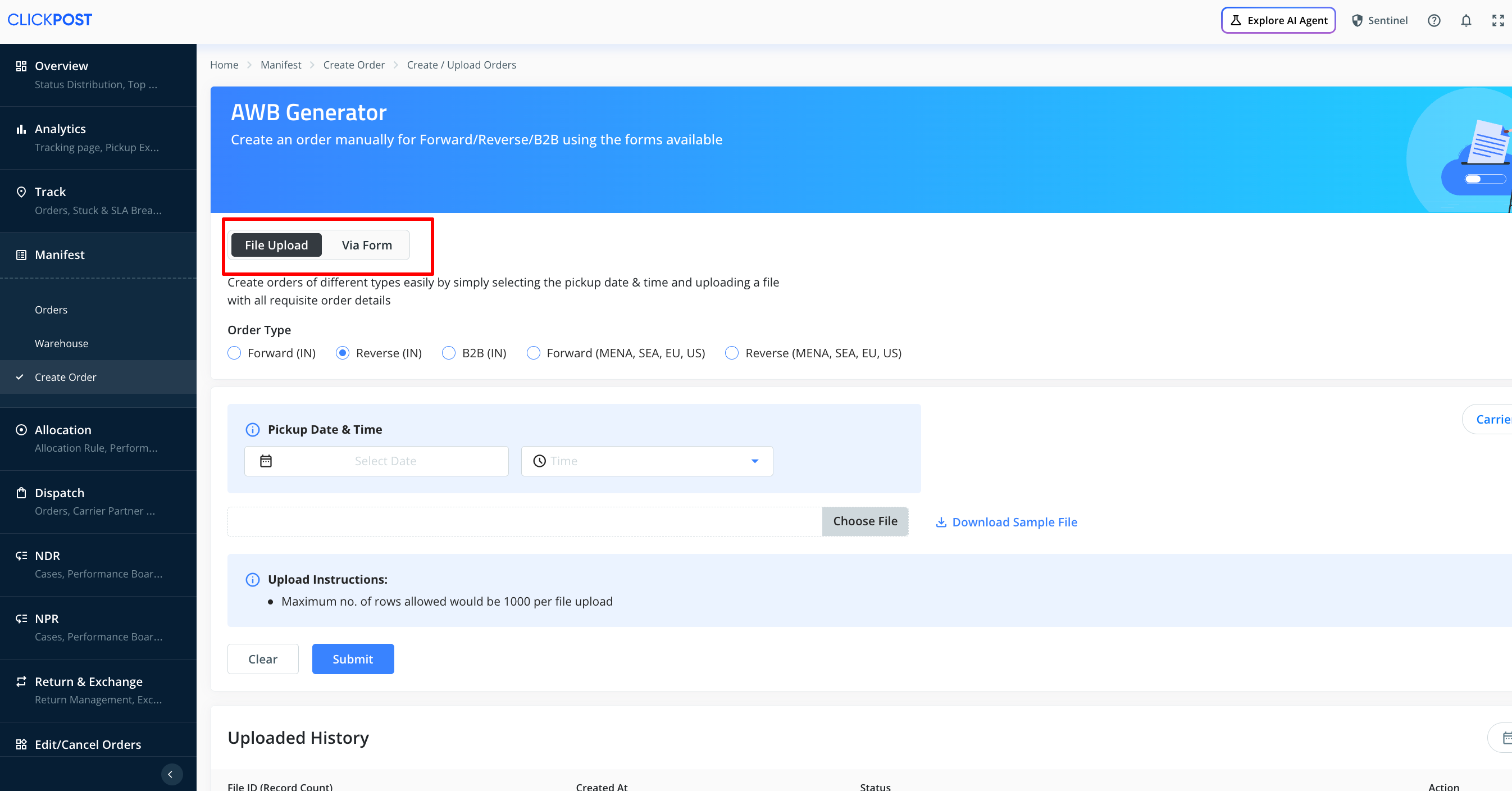Click the Choose File button

pyautogui.click(x=864, y=521)
